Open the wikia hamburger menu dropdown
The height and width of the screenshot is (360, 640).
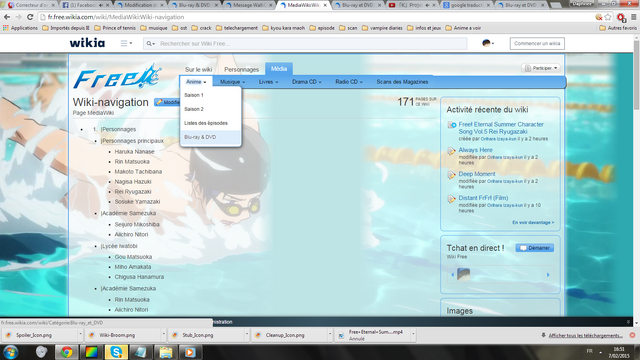click(x=126, y=43)
